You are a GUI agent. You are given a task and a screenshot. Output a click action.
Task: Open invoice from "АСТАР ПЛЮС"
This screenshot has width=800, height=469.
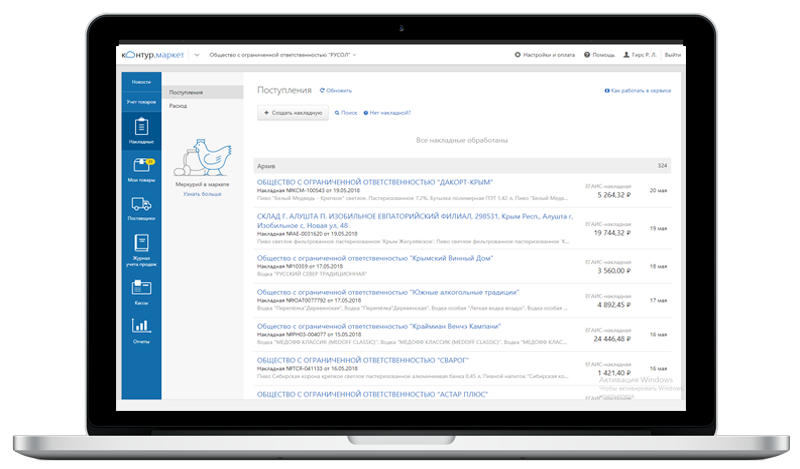372,394
